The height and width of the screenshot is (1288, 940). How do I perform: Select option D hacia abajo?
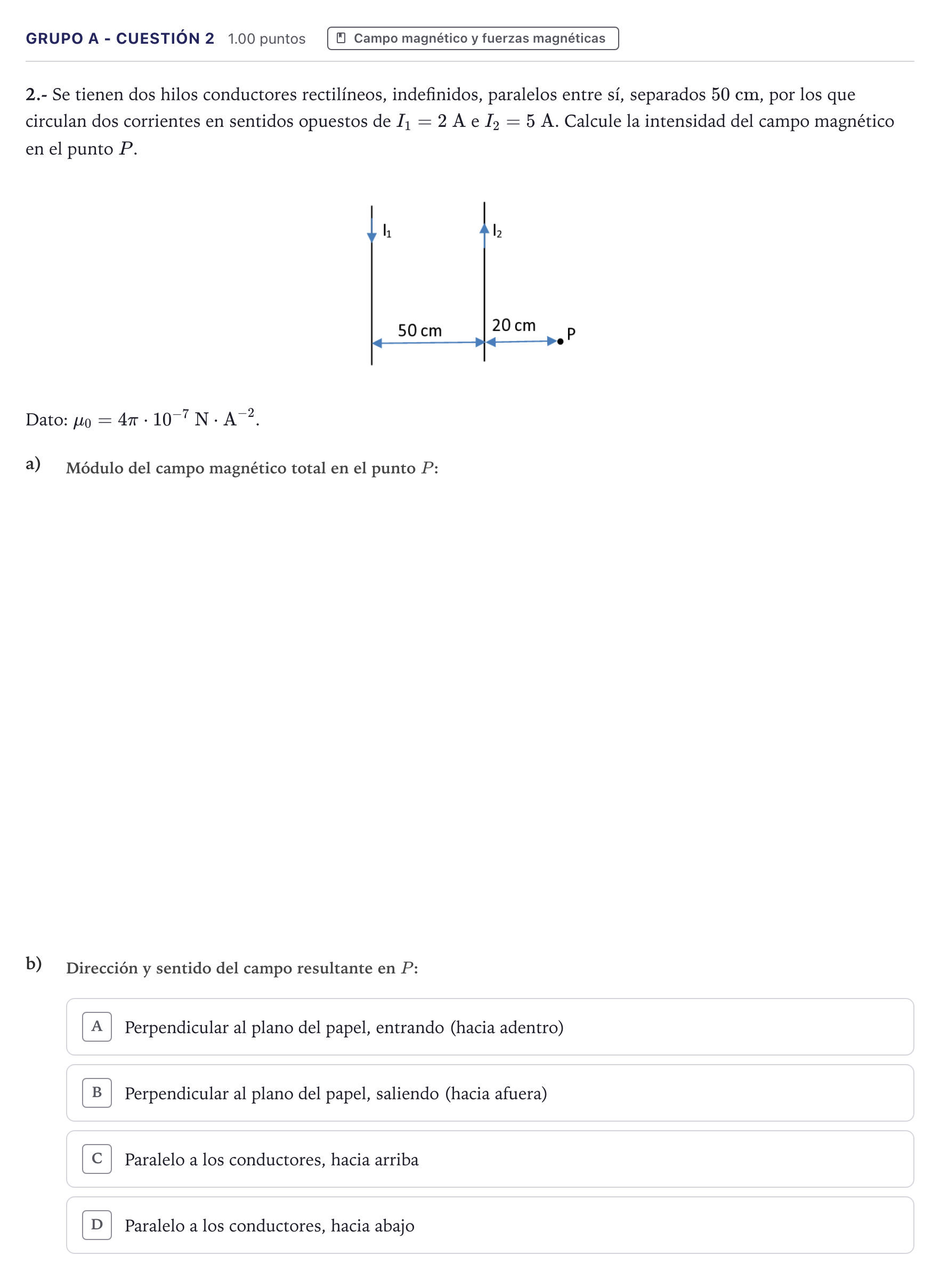point(490,1224)
